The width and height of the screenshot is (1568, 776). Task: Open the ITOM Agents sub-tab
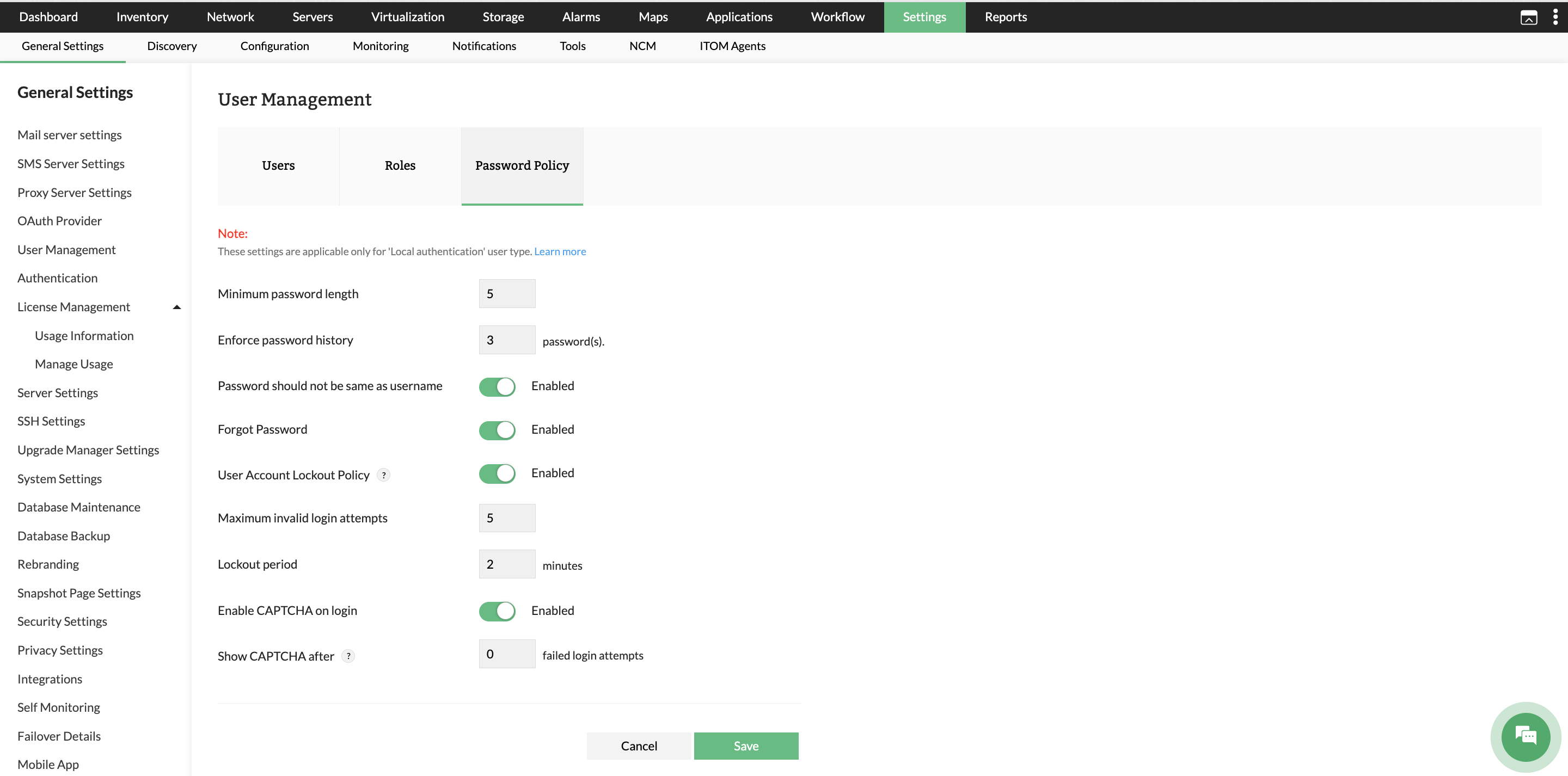coord(732,46)
